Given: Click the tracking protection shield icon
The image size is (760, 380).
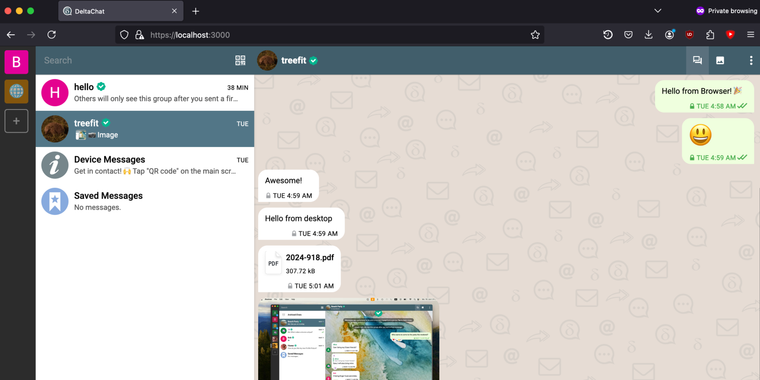Looking at the screenshot, I should click(125, 35).
